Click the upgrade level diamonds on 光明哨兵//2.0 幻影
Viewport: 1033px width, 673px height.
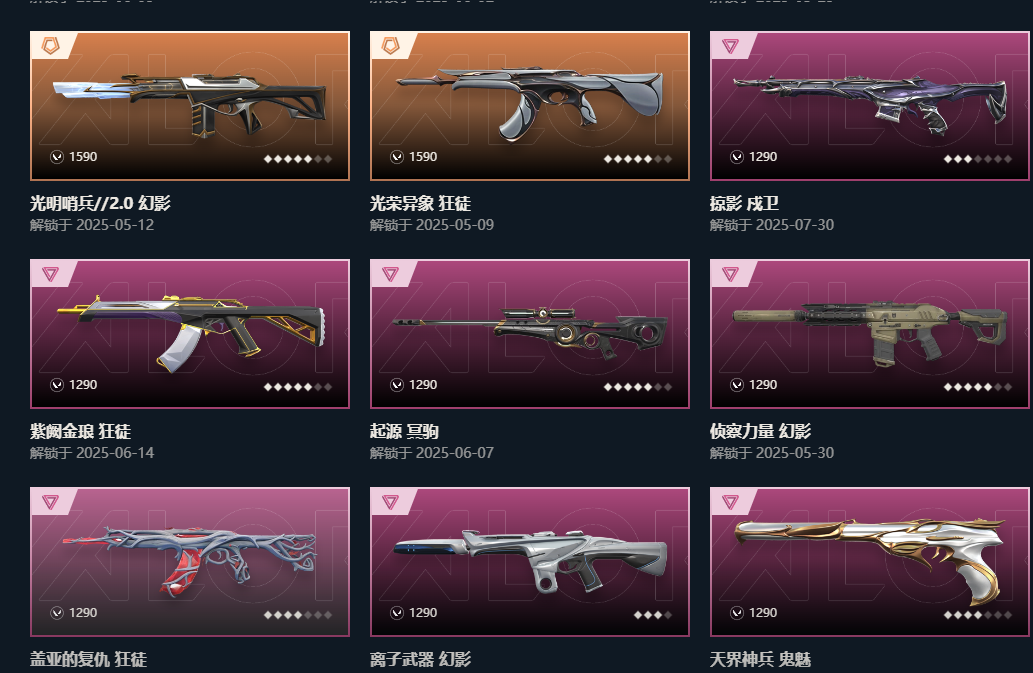(298, 159)
